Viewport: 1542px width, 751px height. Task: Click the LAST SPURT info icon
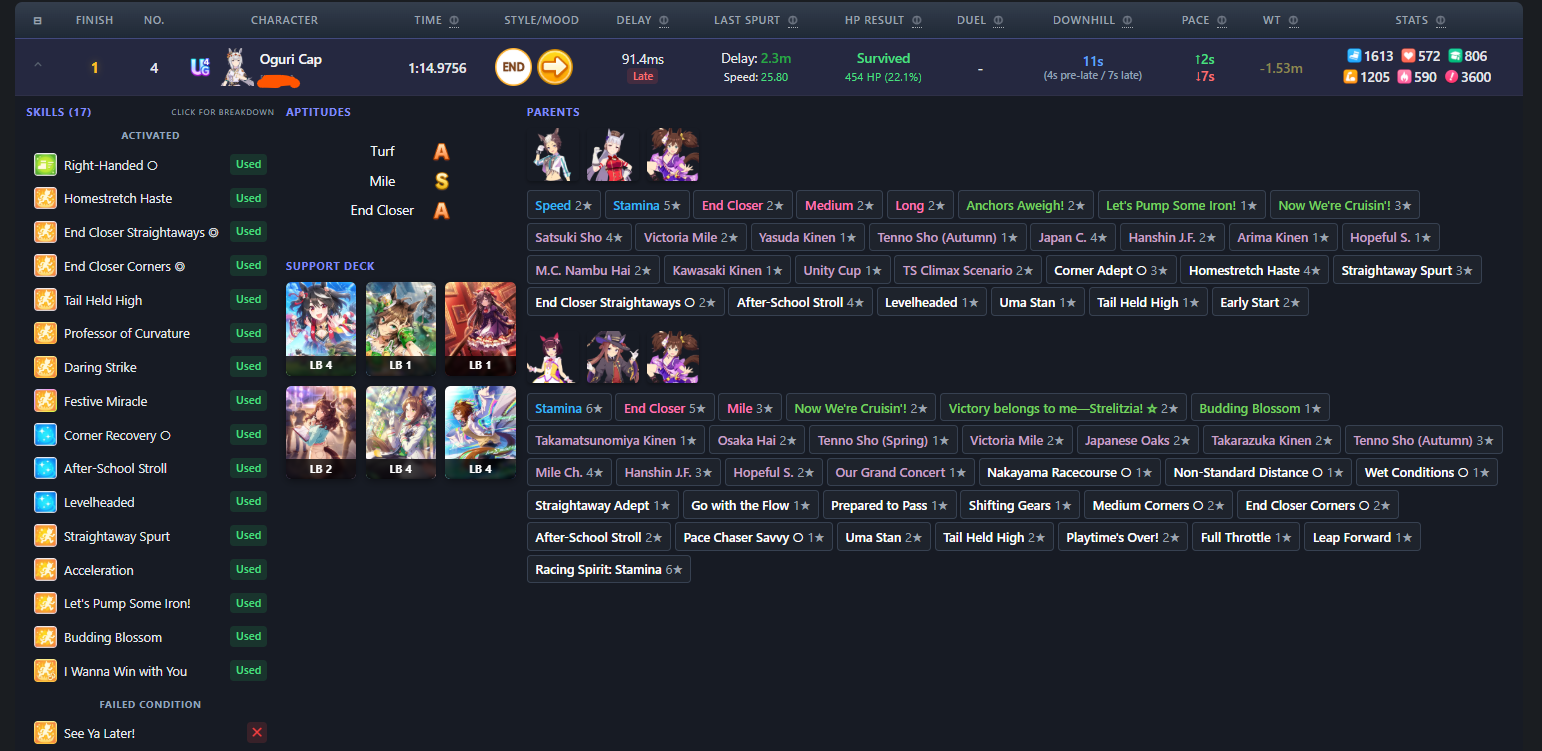[x=792, y=20]
